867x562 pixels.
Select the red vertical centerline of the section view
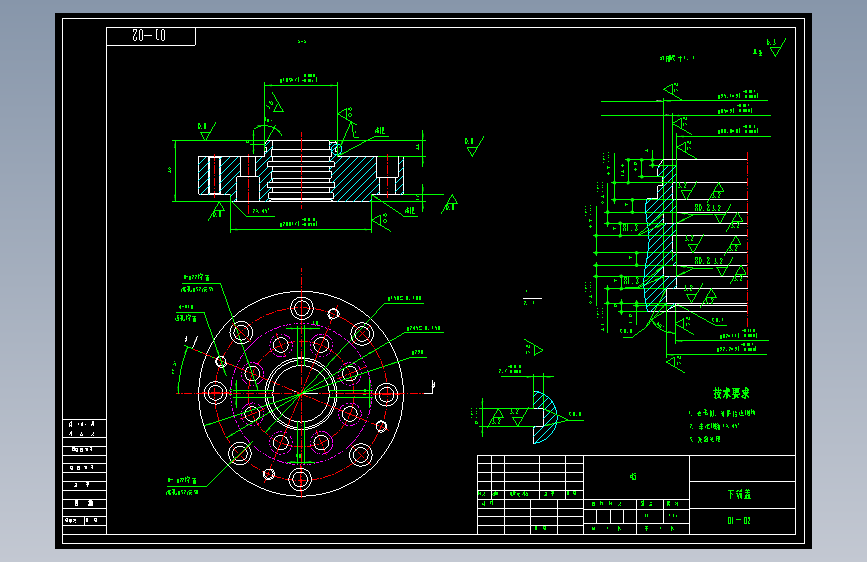(x=301, y=170)
